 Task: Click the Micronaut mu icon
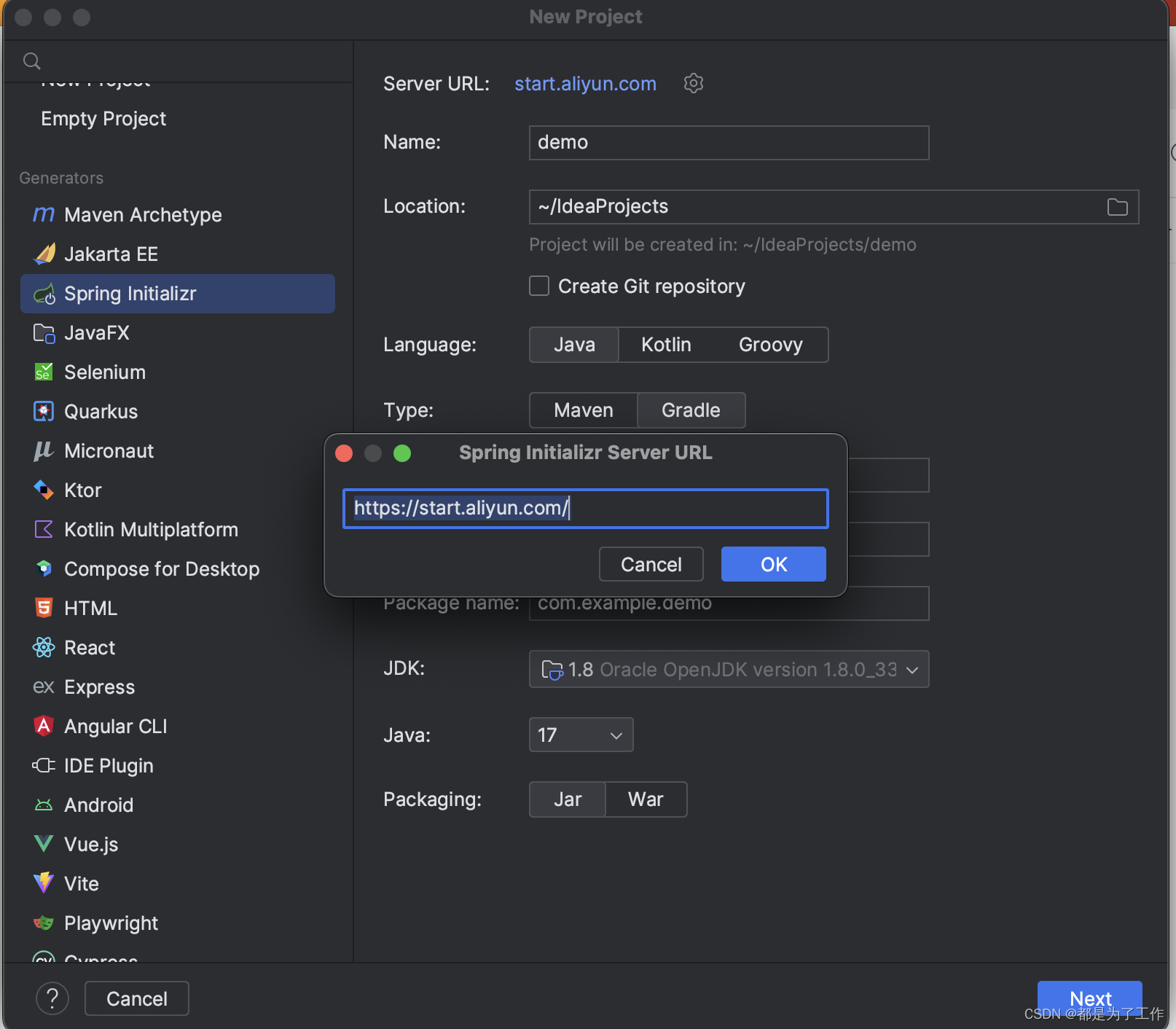click(44, 451)
